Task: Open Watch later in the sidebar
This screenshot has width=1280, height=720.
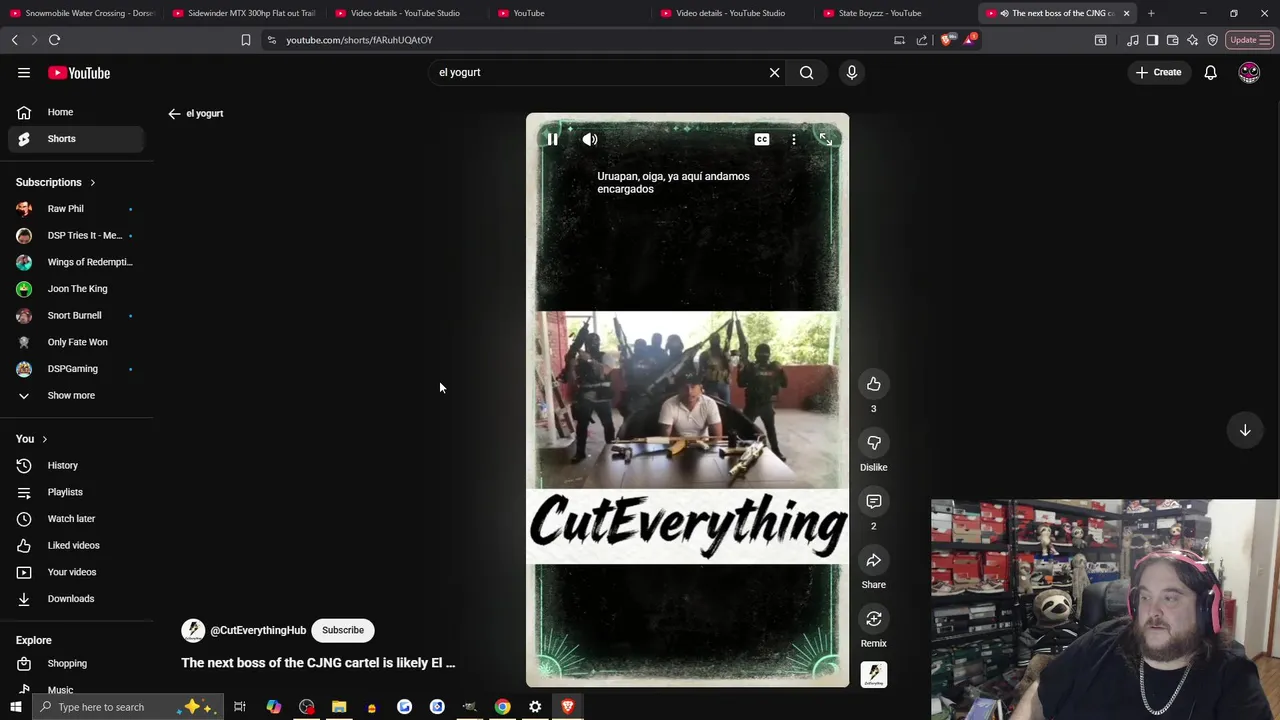Action: tap(76, 519)
